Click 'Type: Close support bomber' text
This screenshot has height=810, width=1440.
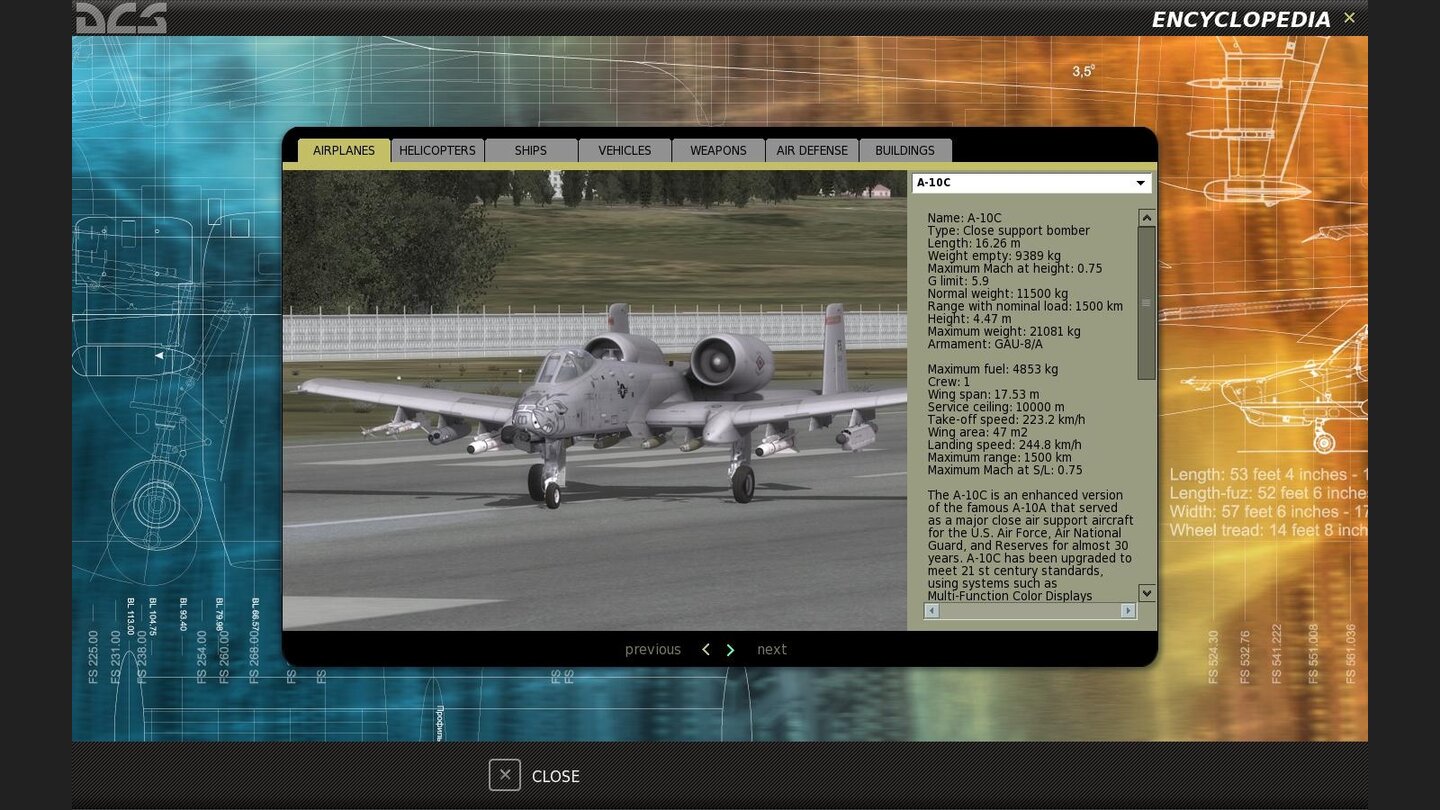1008,231
